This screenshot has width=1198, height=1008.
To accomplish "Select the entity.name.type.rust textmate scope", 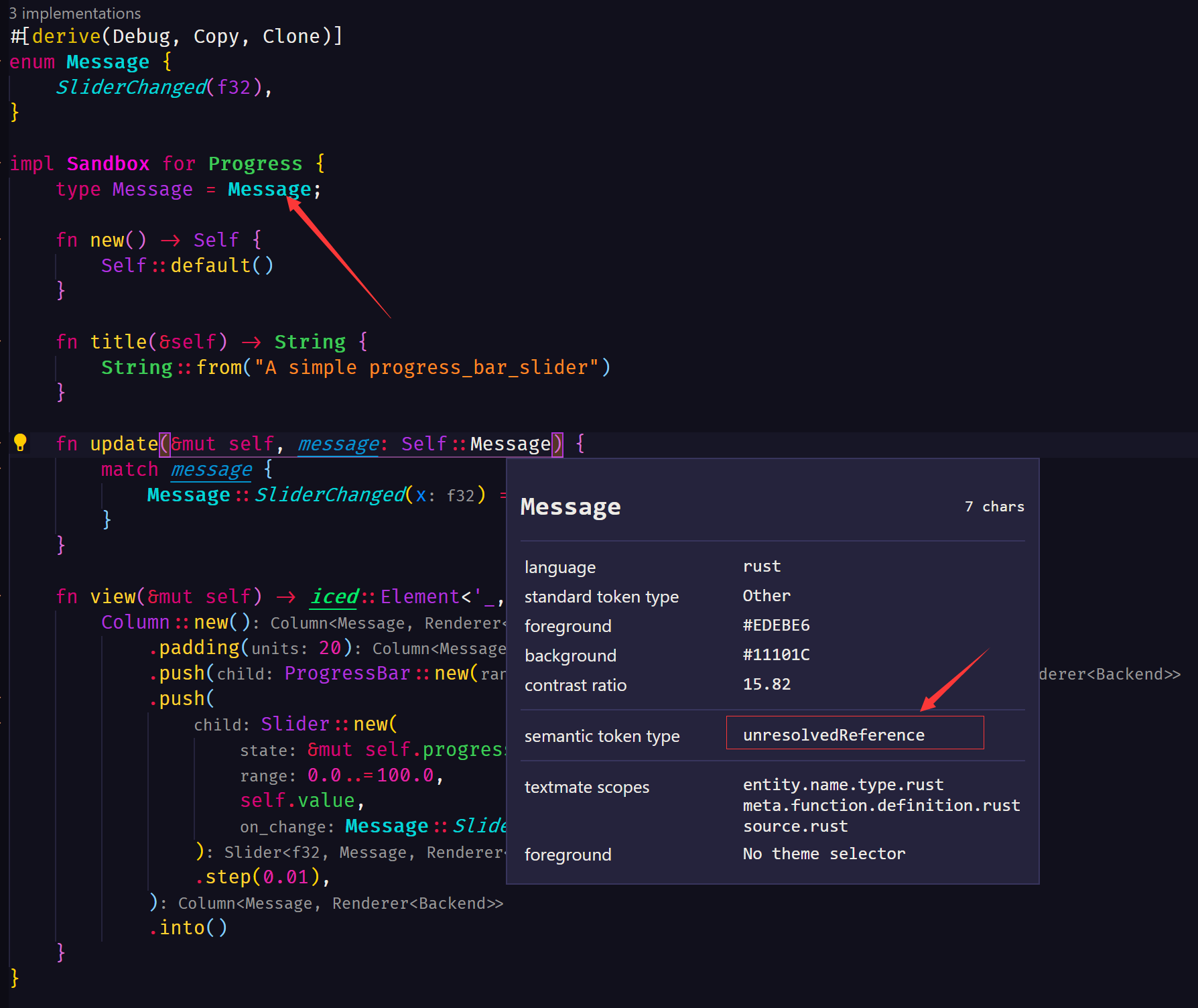I will [843, 784].
